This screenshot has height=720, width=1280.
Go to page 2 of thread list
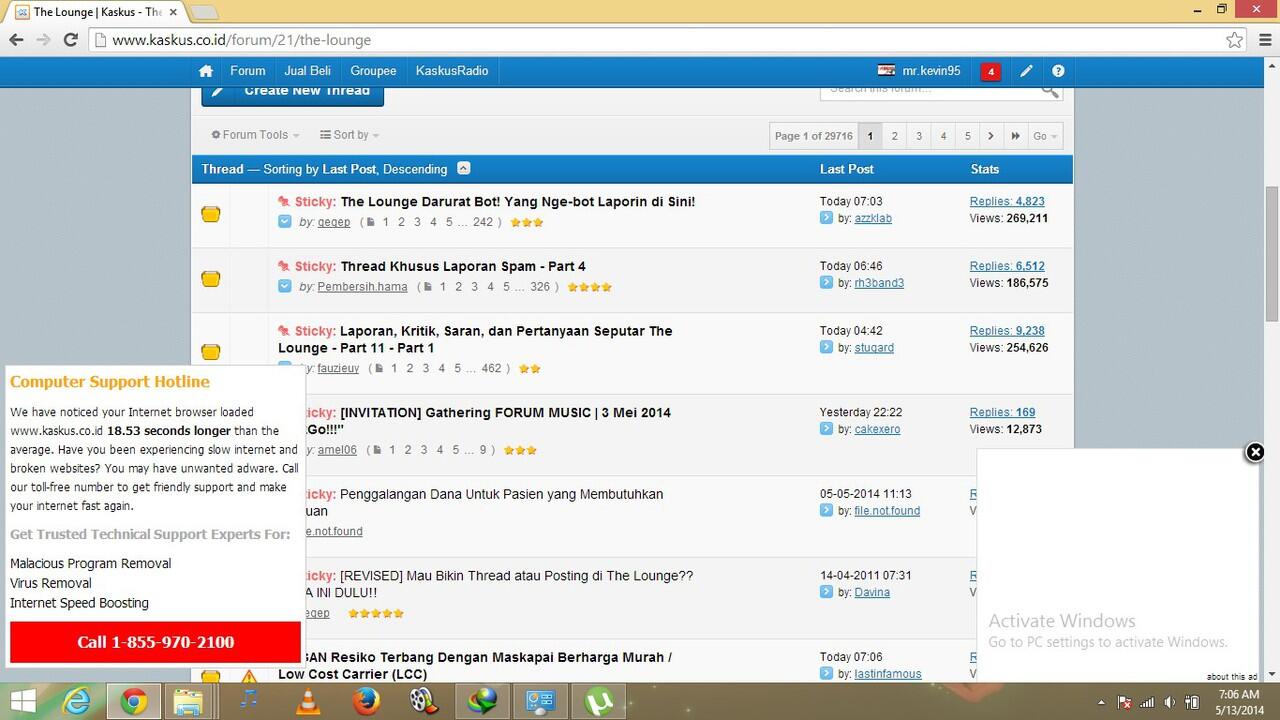pyautogui.click(x=894, y=136)
